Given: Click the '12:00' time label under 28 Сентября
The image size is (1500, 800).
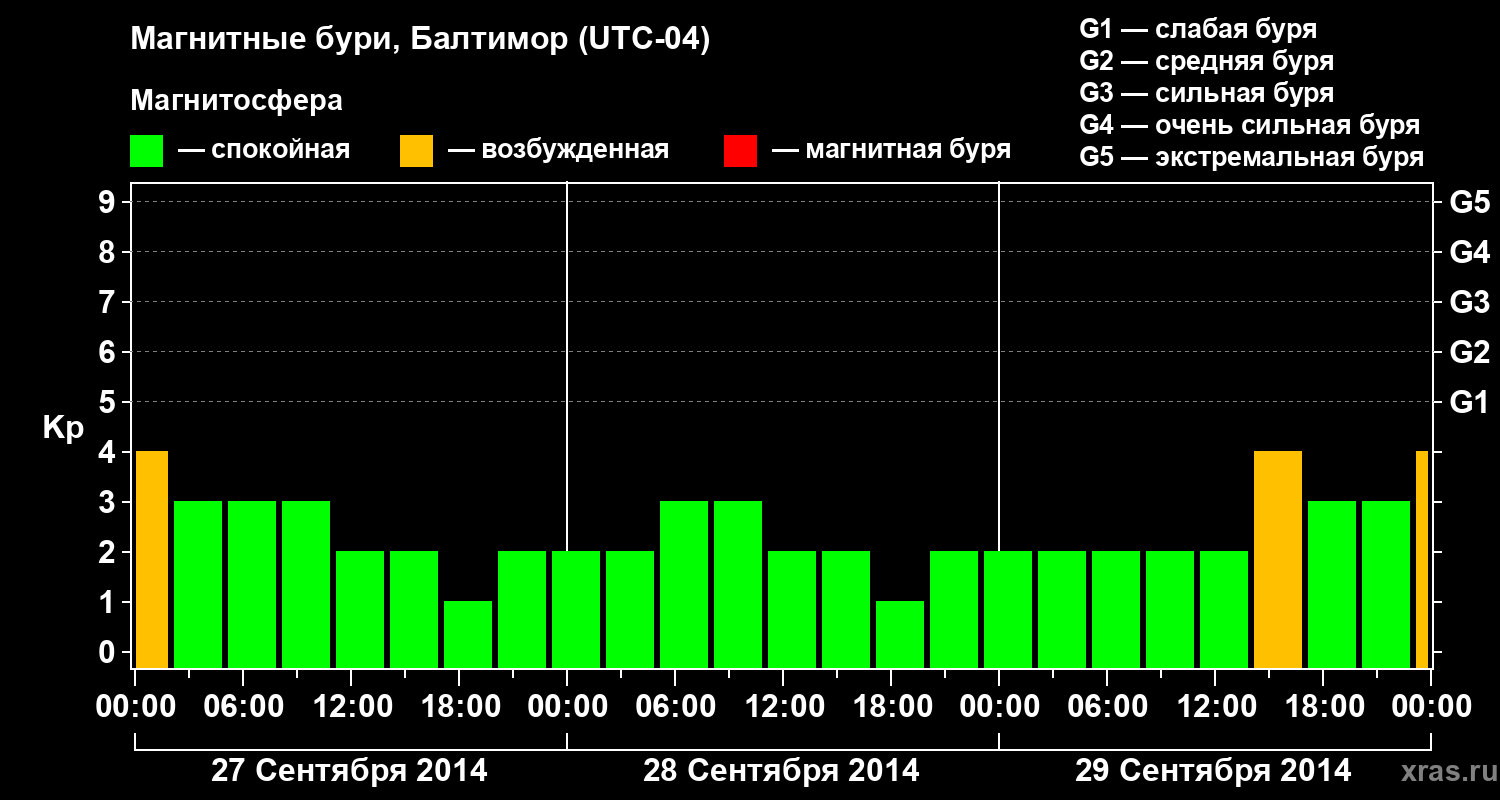Looking at the screenshot, I should click(783, 708).
